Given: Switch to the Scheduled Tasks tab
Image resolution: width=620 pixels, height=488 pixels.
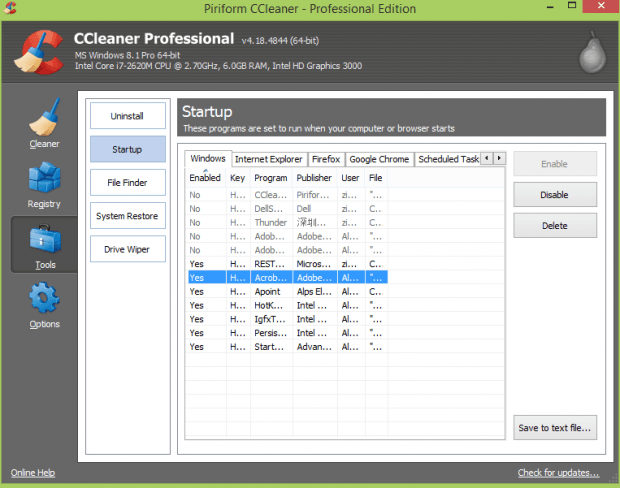Looking at the screenshot, I should click(x=448, y=159).
